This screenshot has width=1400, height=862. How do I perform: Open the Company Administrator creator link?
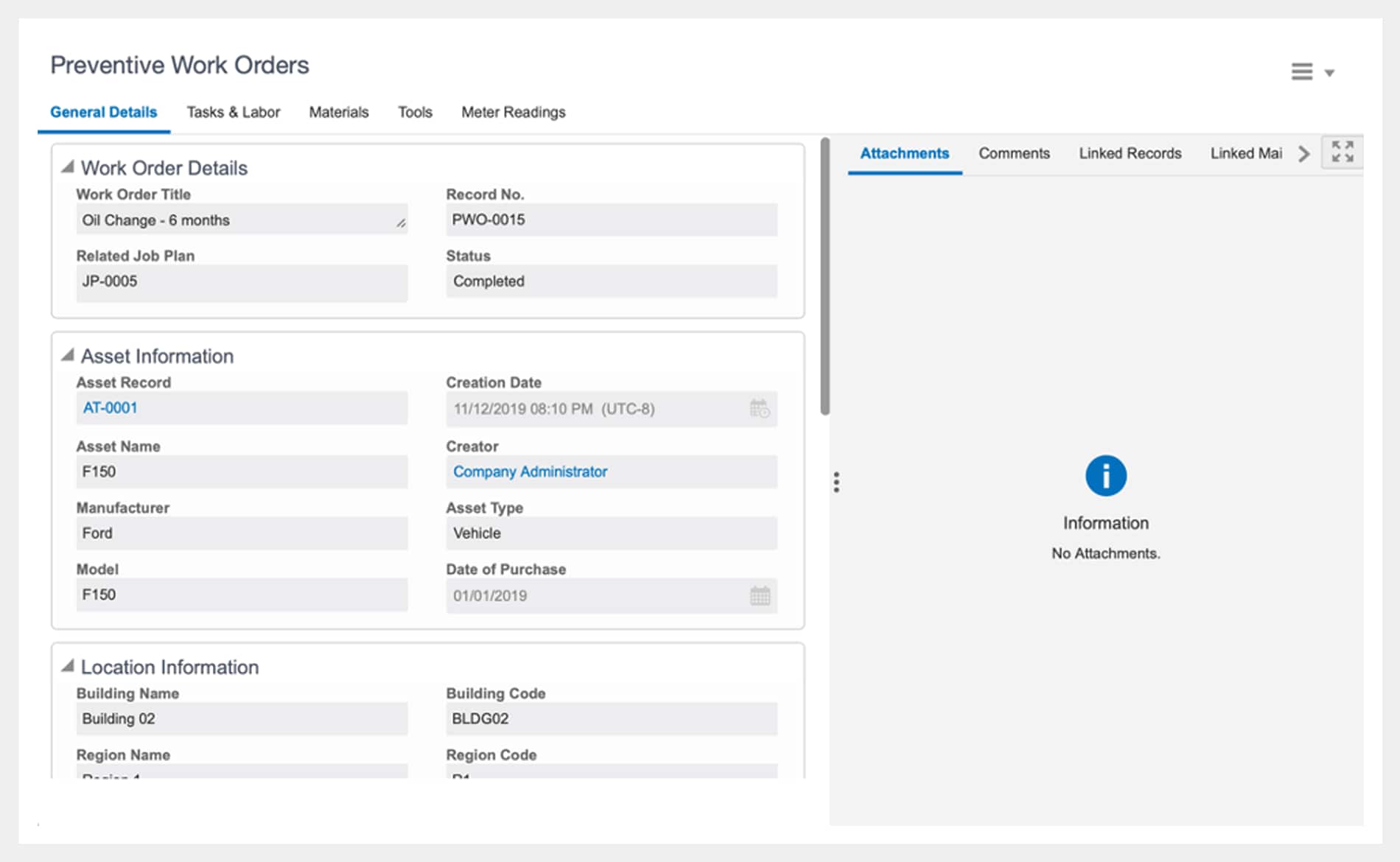coord(530,472)
